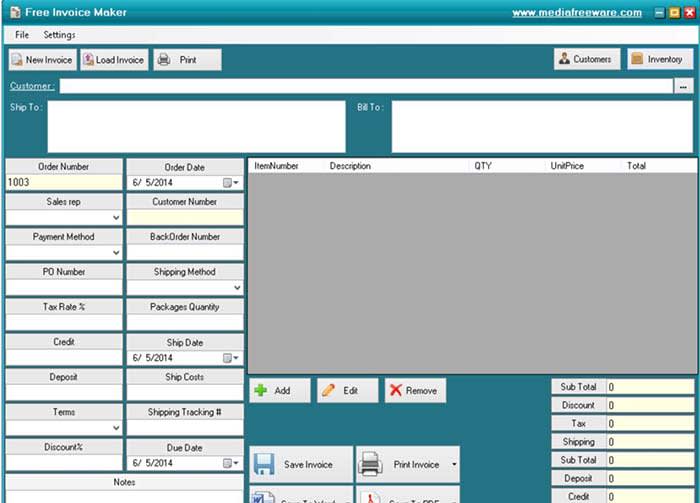The width and height of the screenshot is (700, 503).
Task: Expand the Print Invoice split arrow
Action: [x=453, y=464]
